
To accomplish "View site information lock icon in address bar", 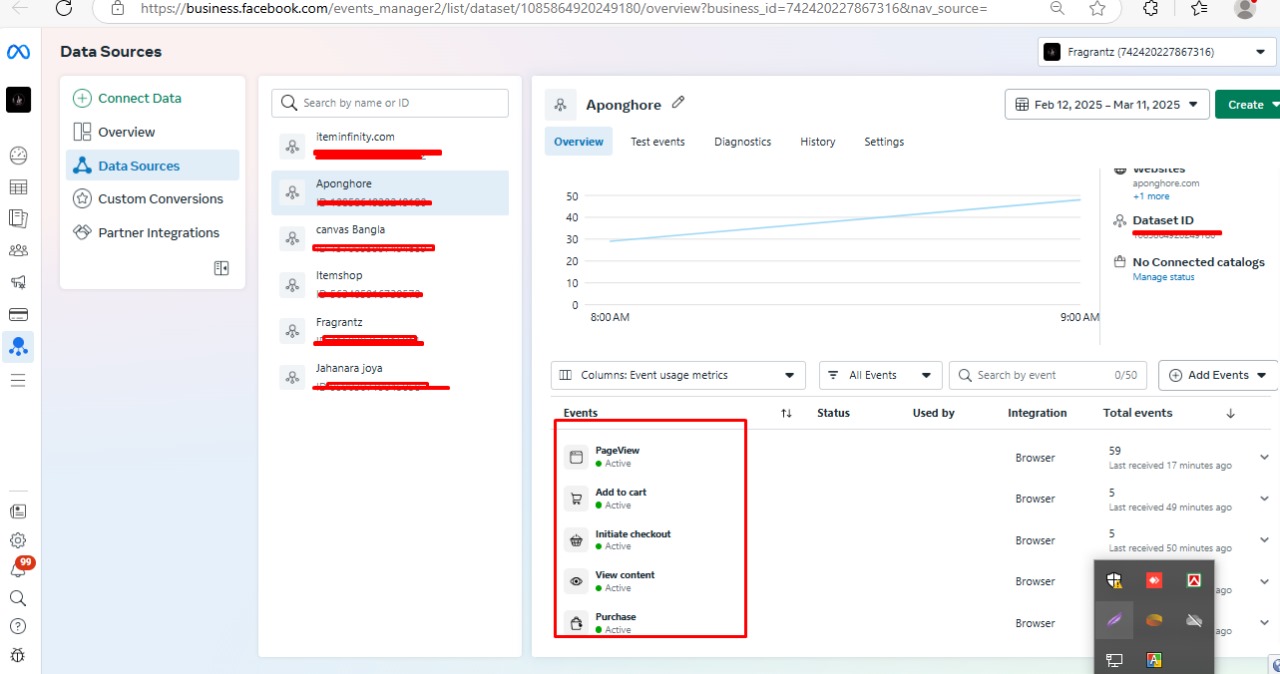I will point(118,8).
